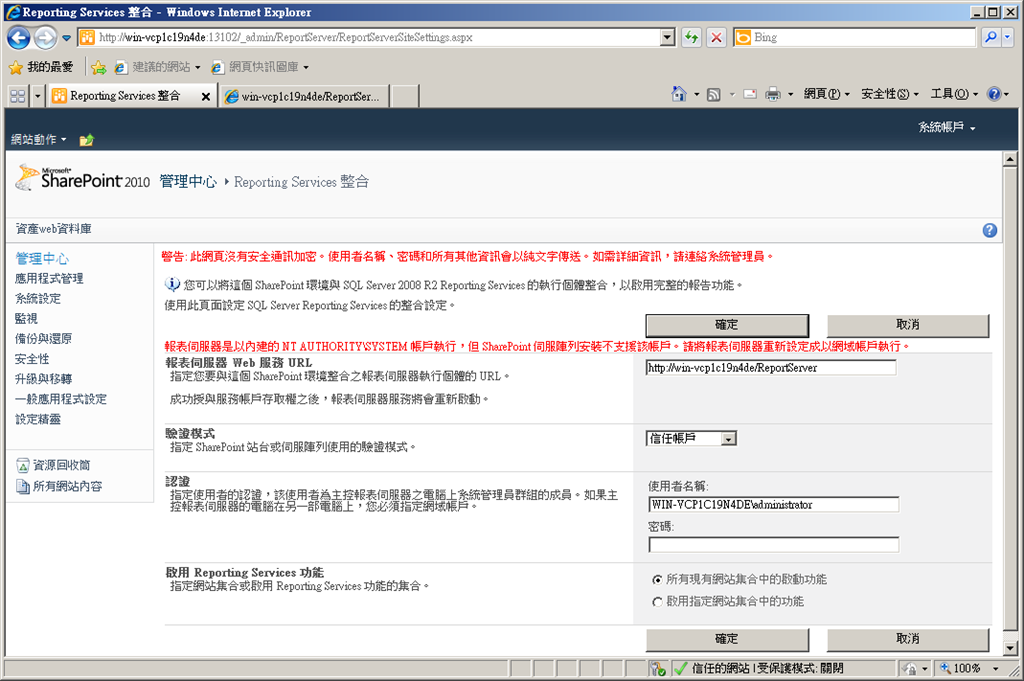Expand the Print options arrow
The width and height of the screenshot is (1024, 681).
[x=790, y=95]
